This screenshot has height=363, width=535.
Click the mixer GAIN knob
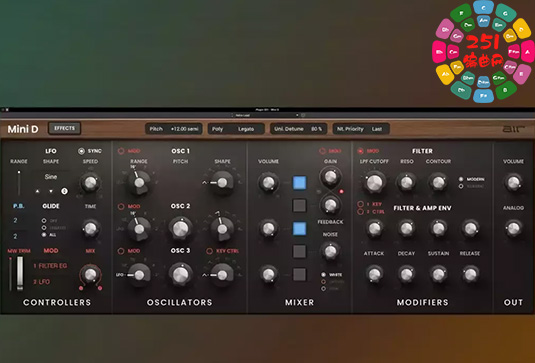[x=330, y=177]
